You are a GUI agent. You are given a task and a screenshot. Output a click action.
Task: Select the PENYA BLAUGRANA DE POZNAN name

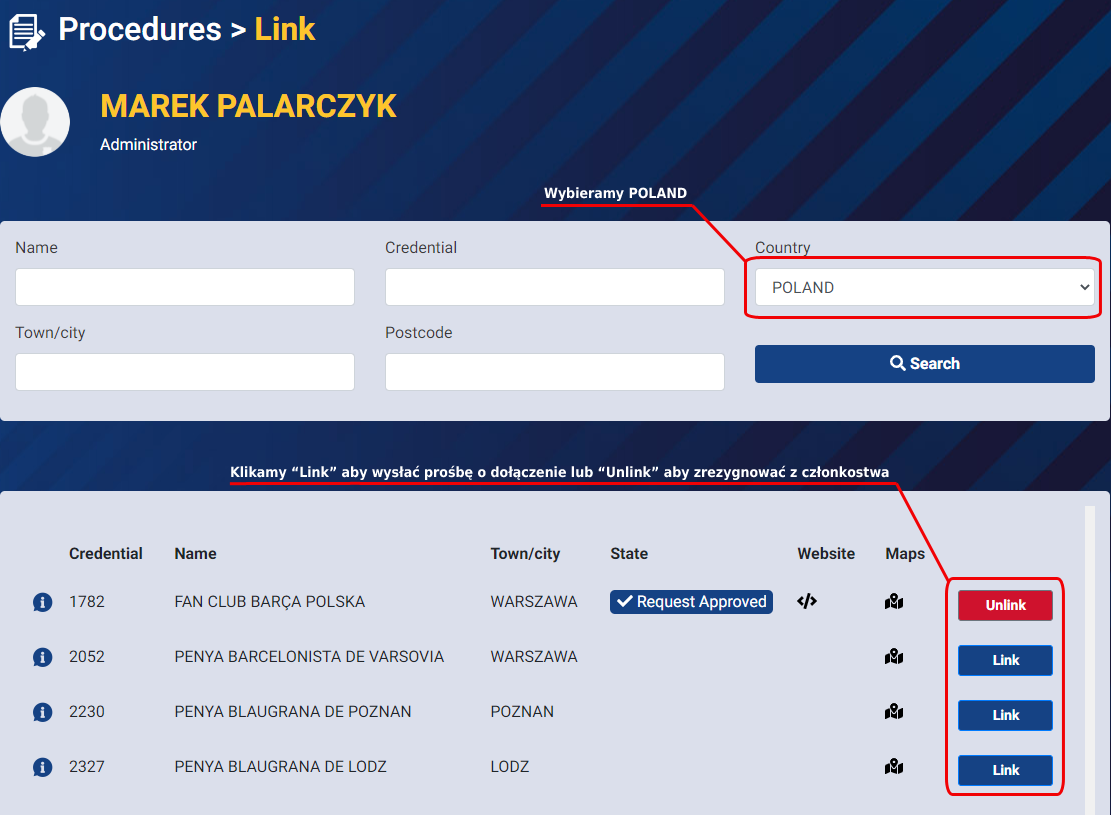tap(293, 712)
